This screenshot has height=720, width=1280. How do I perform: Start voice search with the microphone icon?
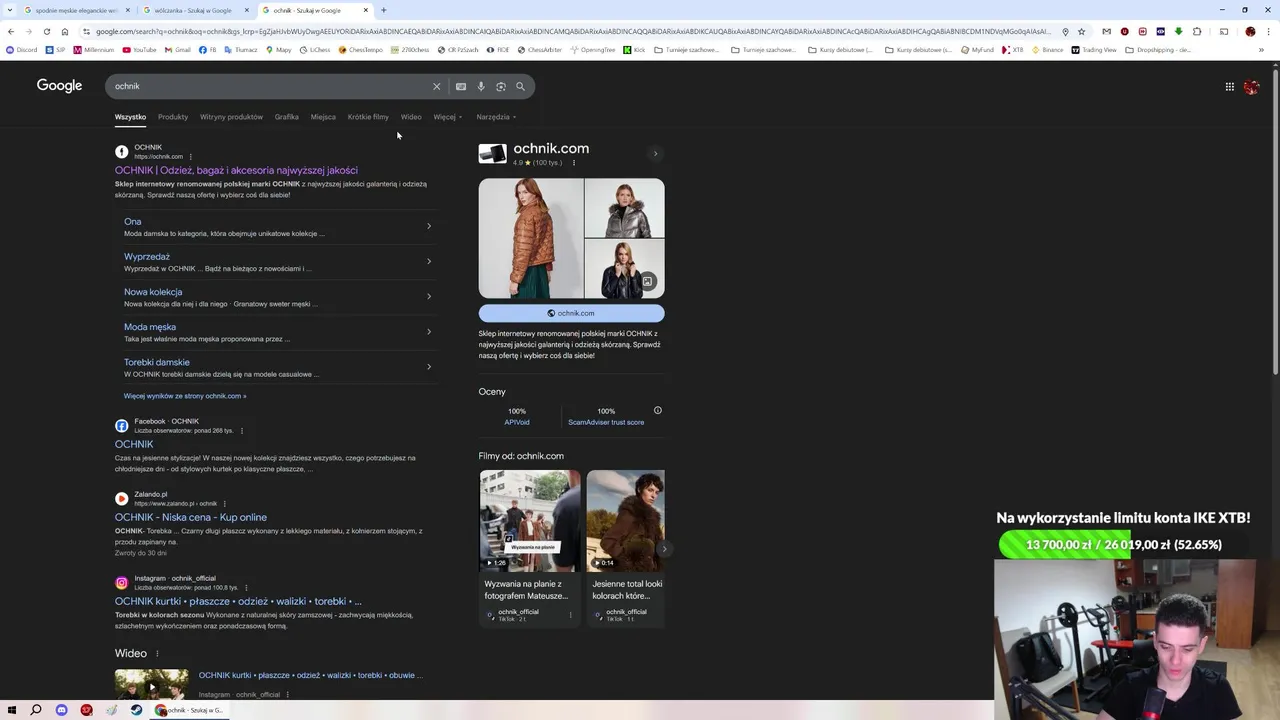(481, 86)
